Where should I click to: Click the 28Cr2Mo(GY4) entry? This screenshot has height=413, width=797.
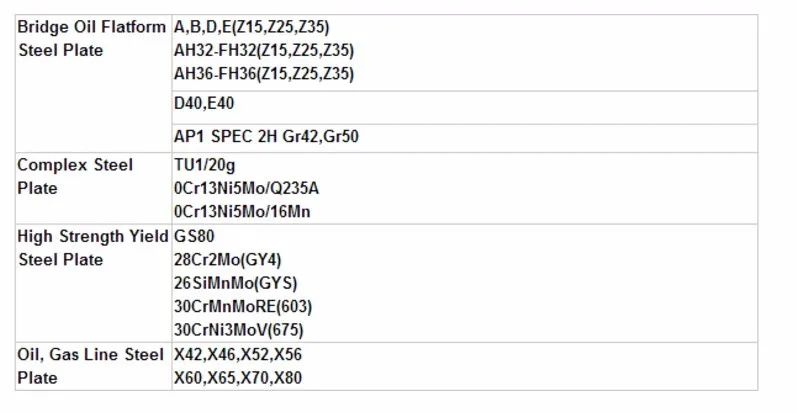click(x=228, y=260)
